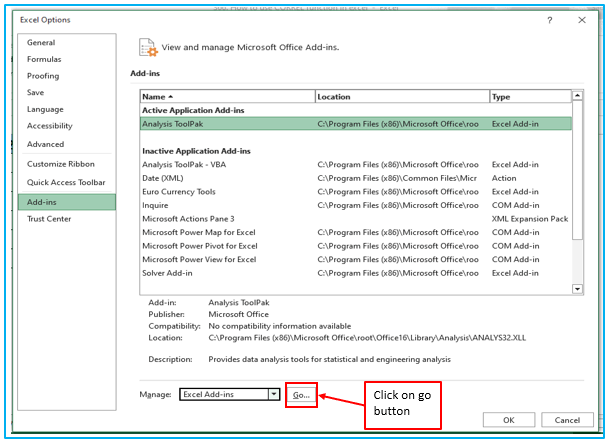Select the Solver Add-in row
The image size is (609, 444).
(x=356, y=273)
